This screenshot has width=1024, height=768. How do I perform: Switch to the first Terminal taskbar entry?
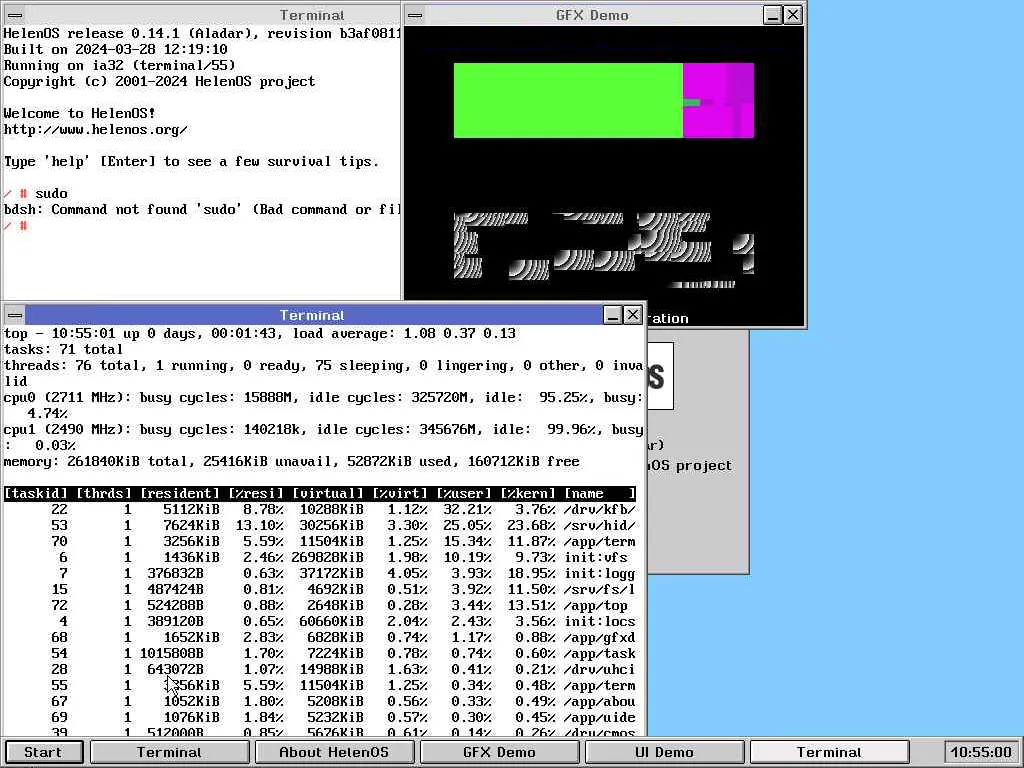(x=169, y=752)
